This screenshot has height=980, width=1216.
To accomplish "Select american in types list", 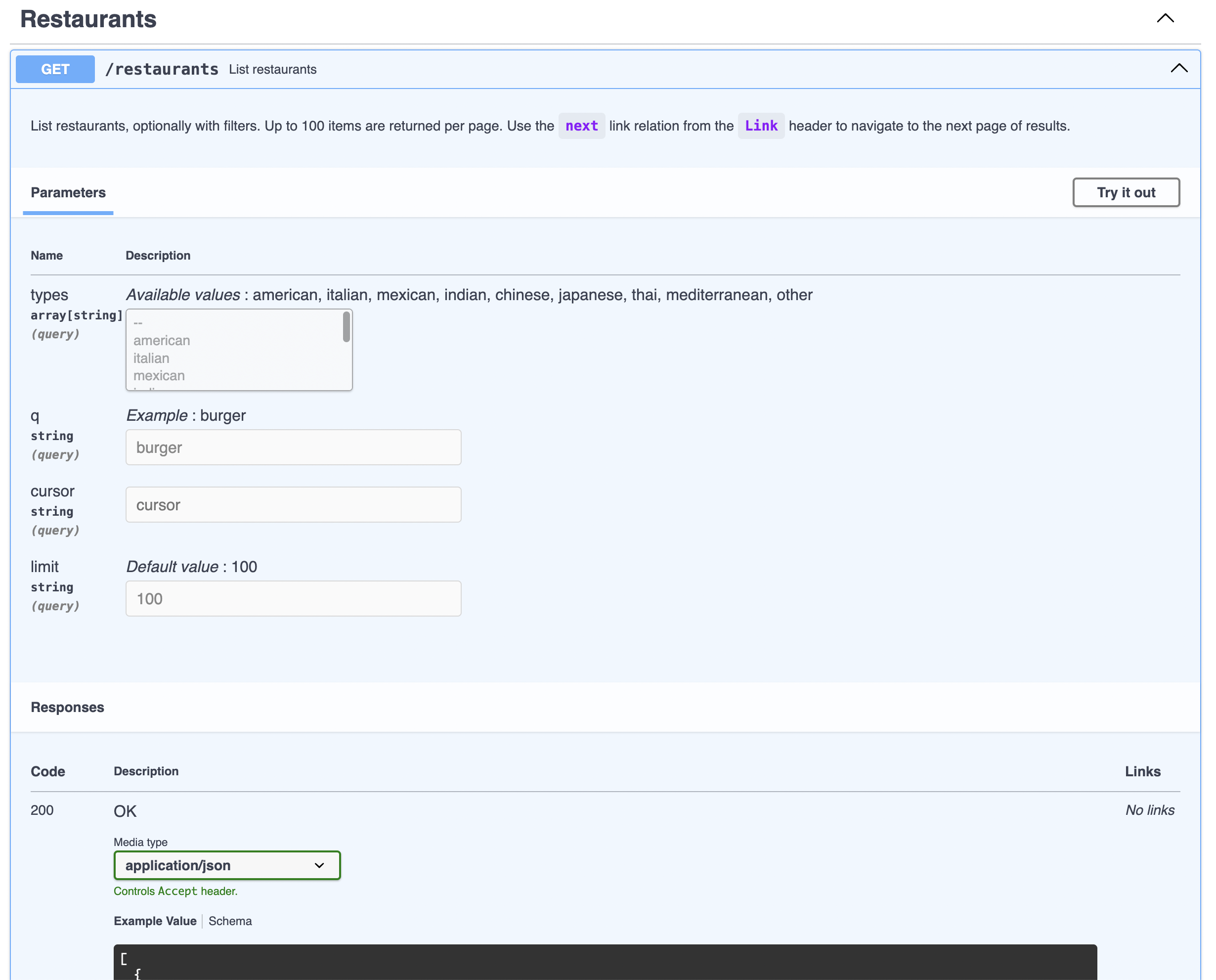I will [x=162, y=340].
